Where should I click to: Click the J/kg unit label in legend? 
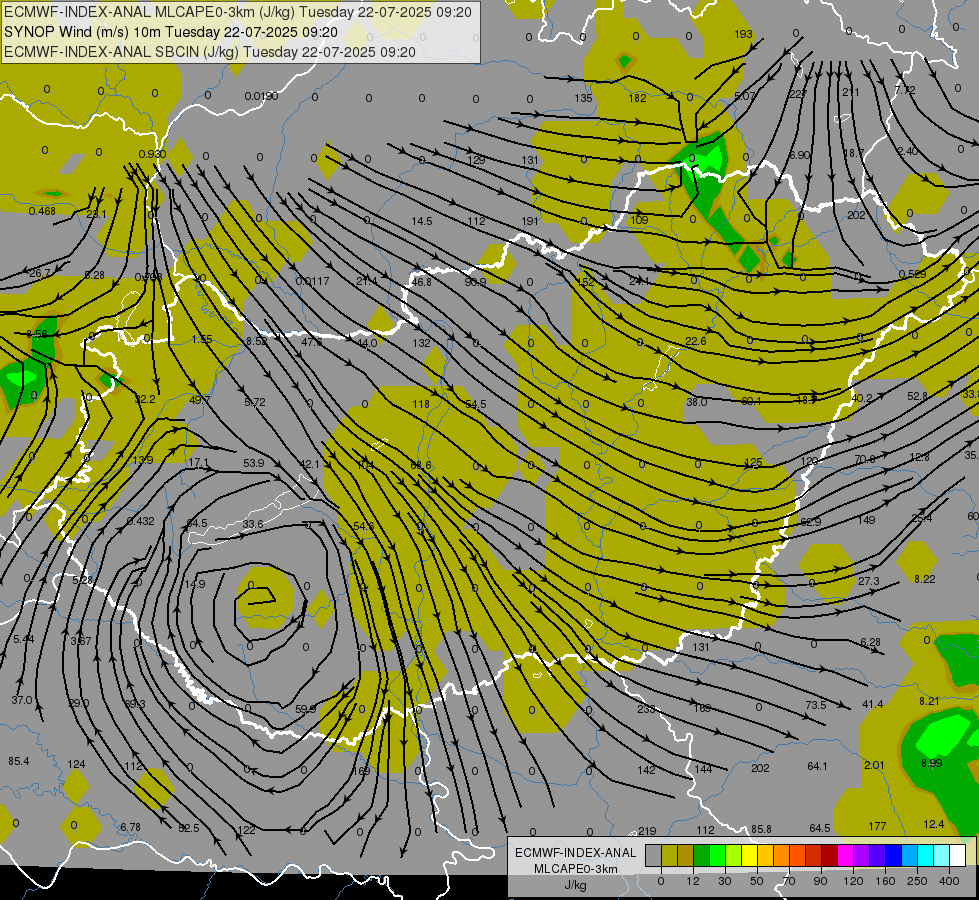click(576, 885)
